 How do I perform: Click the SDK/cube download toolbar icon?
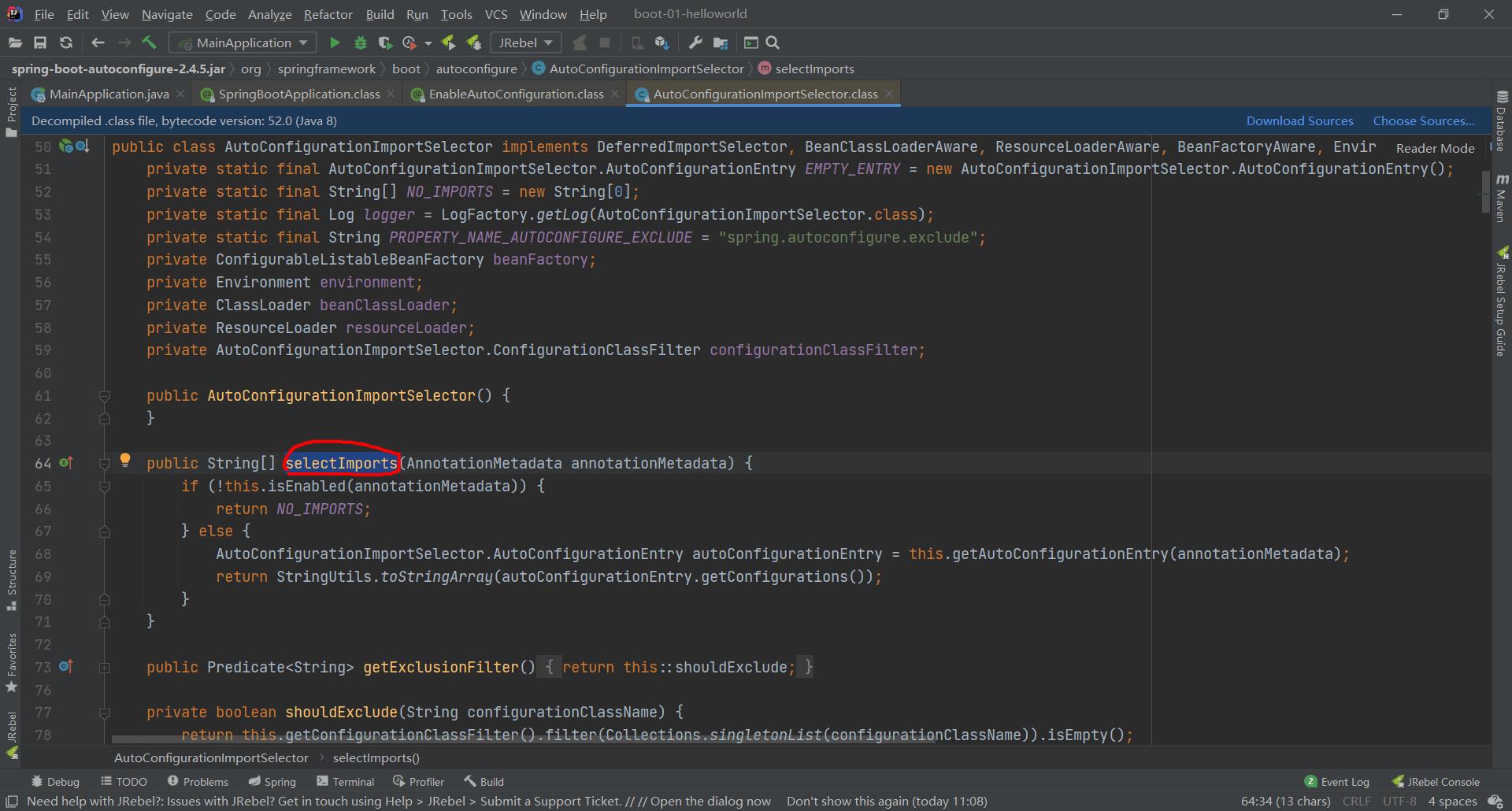click(x=661, y=43)
